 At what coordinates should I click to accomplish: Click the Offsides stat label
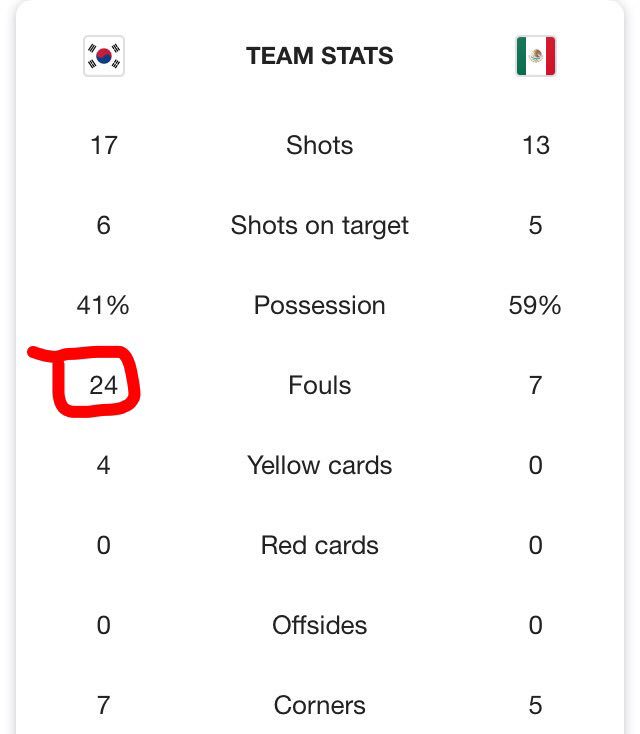point(320,625)
